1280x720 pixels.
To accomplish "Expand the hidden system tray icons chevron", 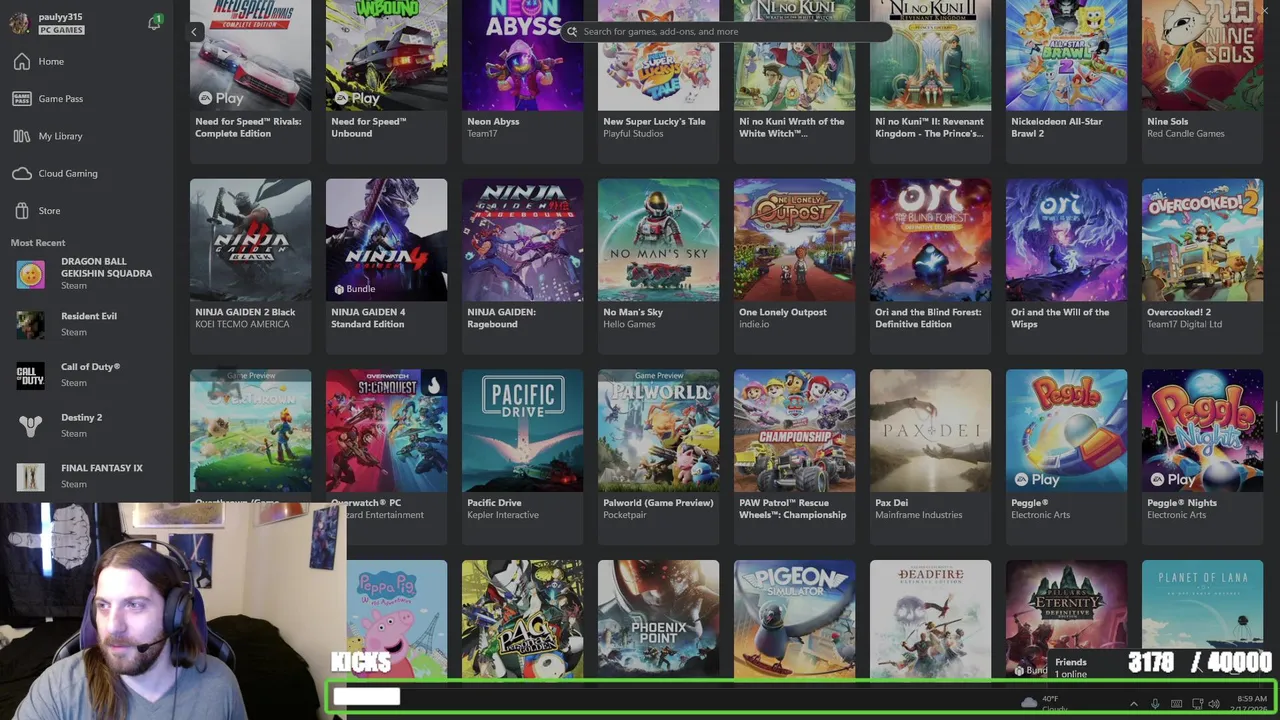I will (1133, 704).
